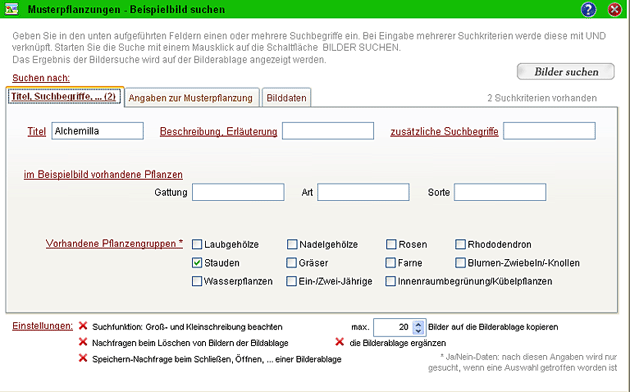Screen dimensions: 630x392
Task: Toggle Speichern-Nachfrage beim Schließen setting
Action: coord(83,358)
